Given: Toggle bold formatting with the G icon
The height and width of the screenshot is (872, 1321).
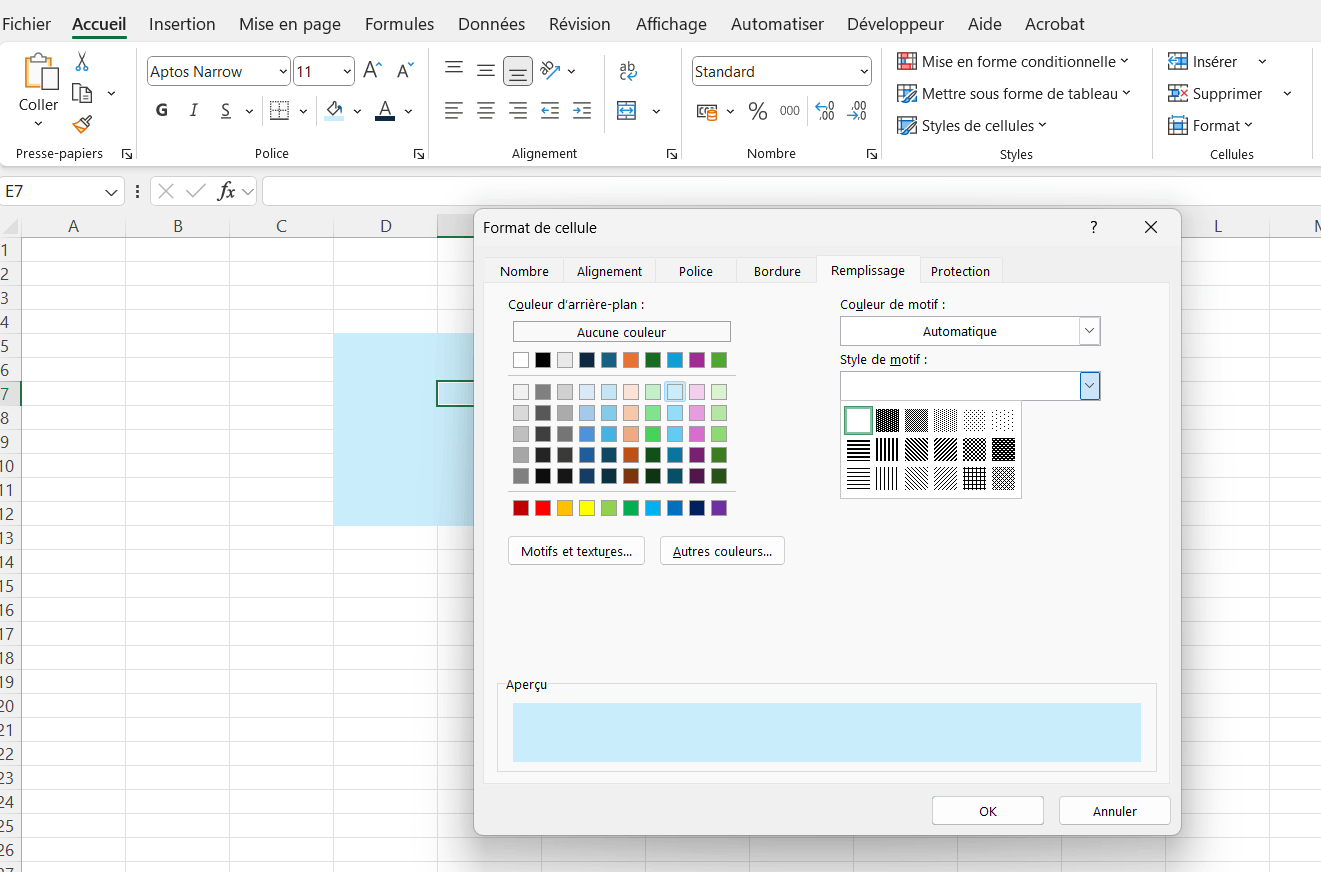Looking at the screenshot, I should click(x=161, y=110).
